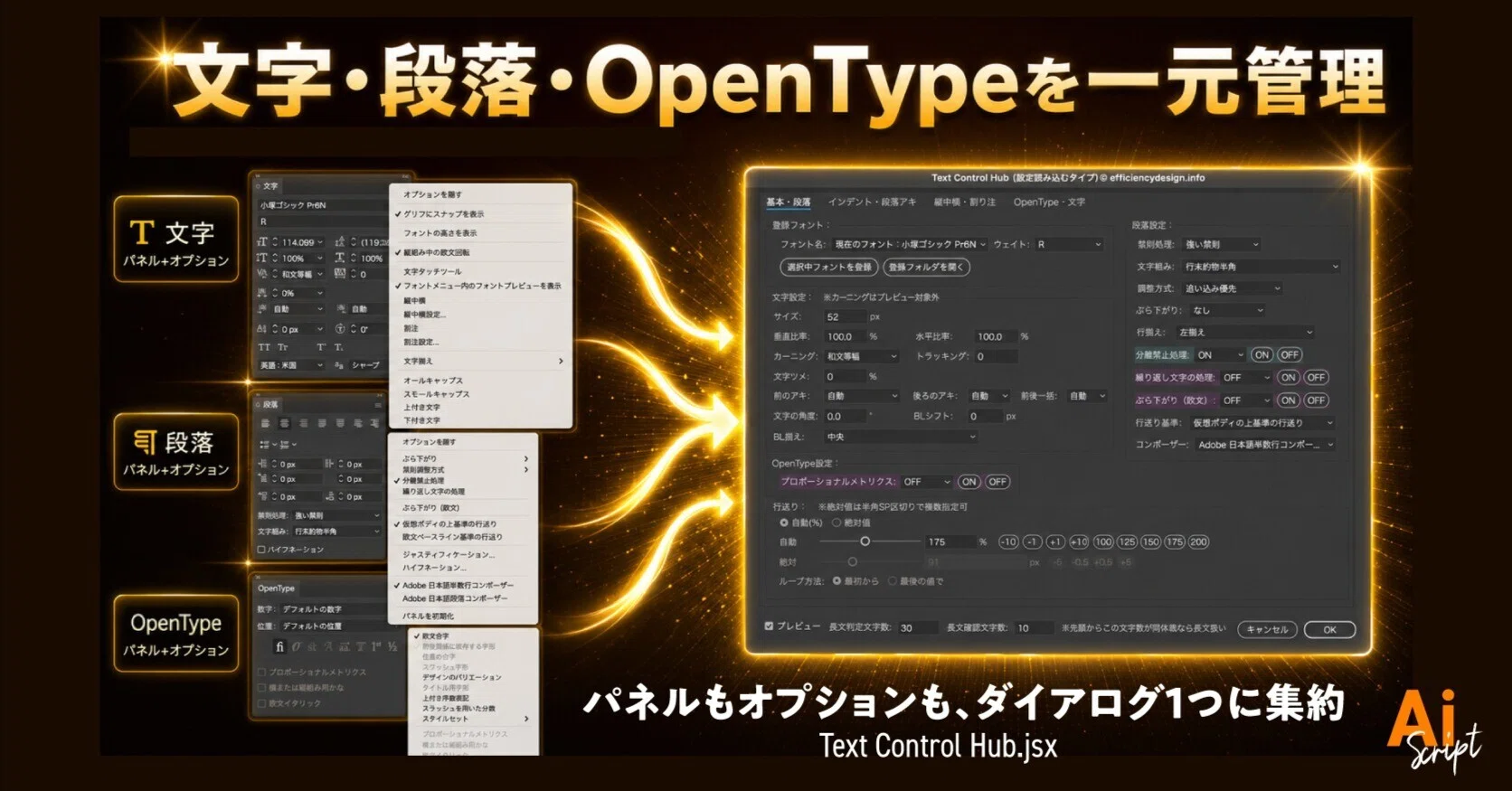This screenshot has width=1512, height=791.
Task: Open the ウェイト dropdown showing R
Action: [1069, 244]
